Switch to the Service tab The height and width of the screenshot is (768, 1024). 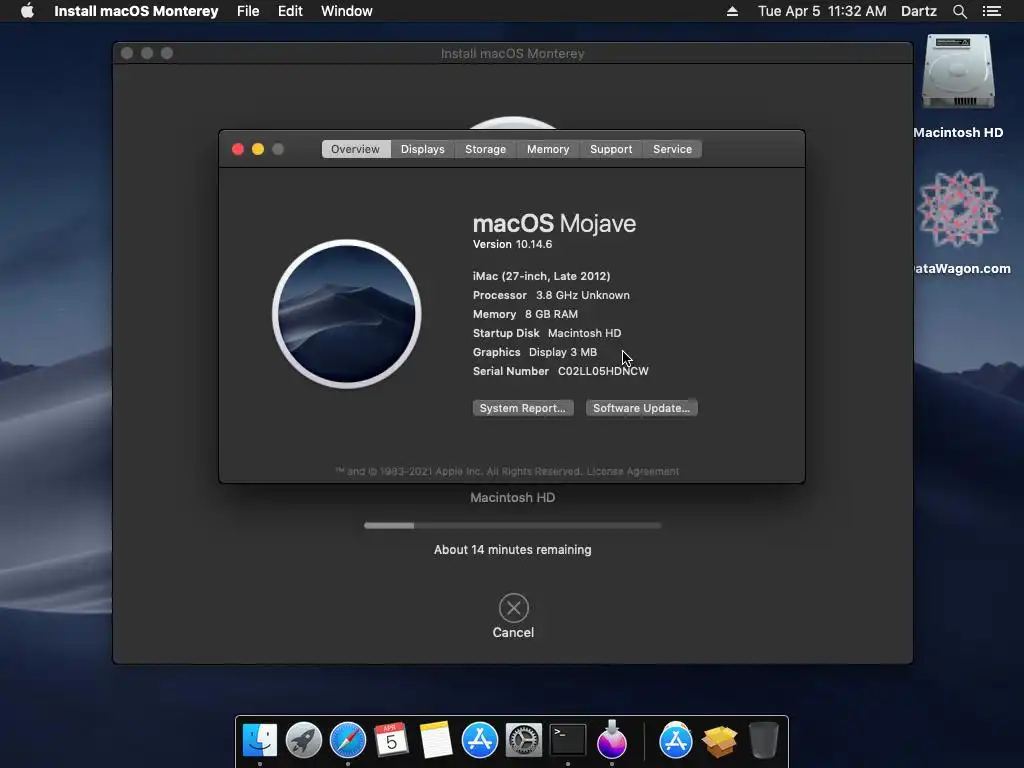(672, 149)
